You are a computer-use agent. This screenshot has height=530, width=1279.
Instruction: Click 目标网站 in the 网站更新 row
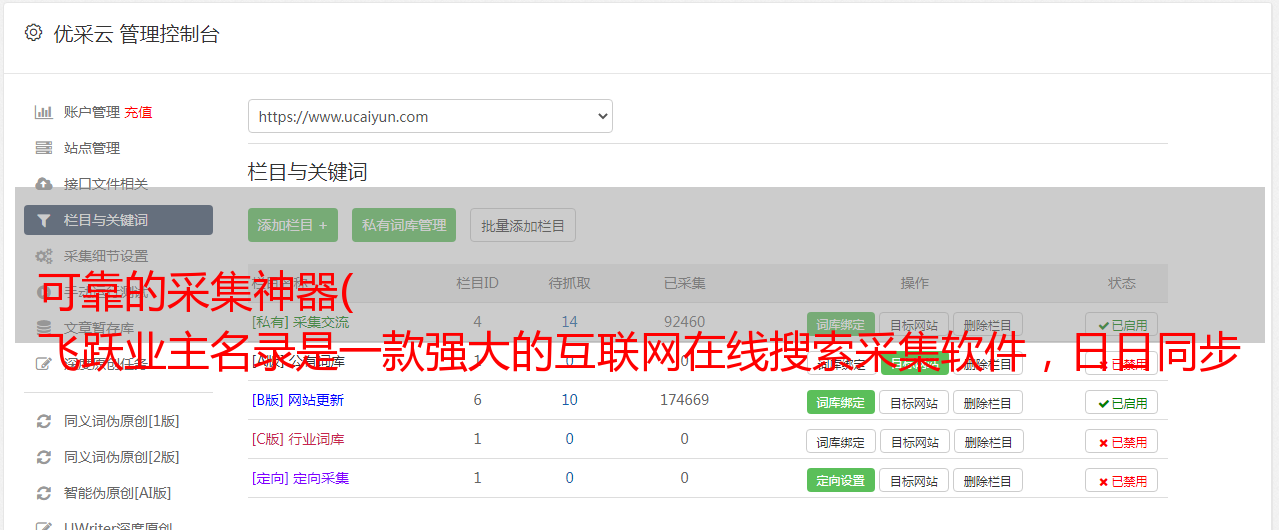914,402
